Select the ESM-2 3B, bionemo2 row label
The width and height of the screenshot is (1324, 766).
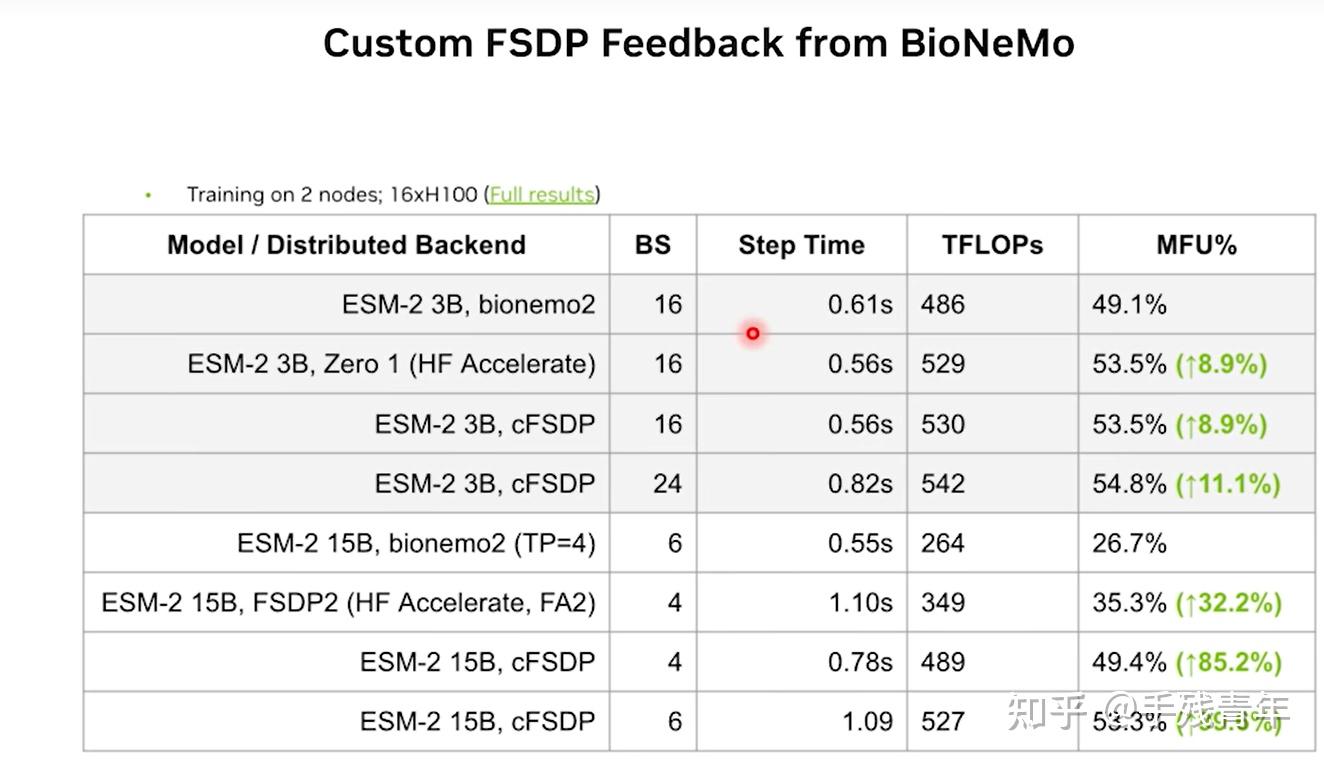(468, 304)
